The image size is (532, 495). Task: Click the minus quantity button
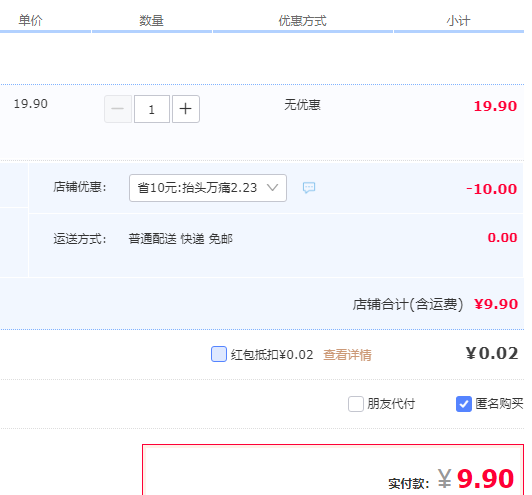pyautogui.click(x=118, y=109)
